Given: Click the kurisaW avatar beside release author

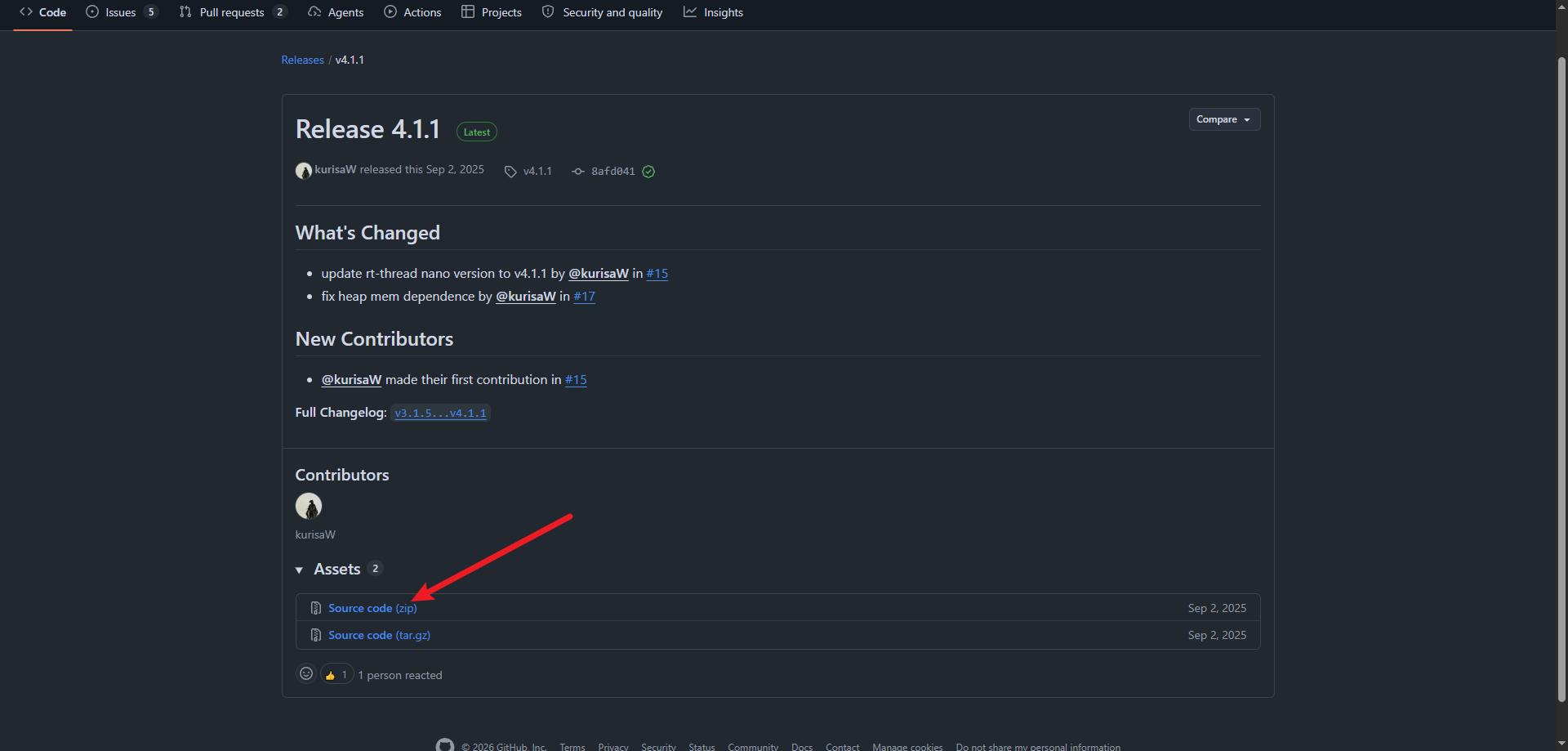Looking at the screenshot, I should pos(304,171).
